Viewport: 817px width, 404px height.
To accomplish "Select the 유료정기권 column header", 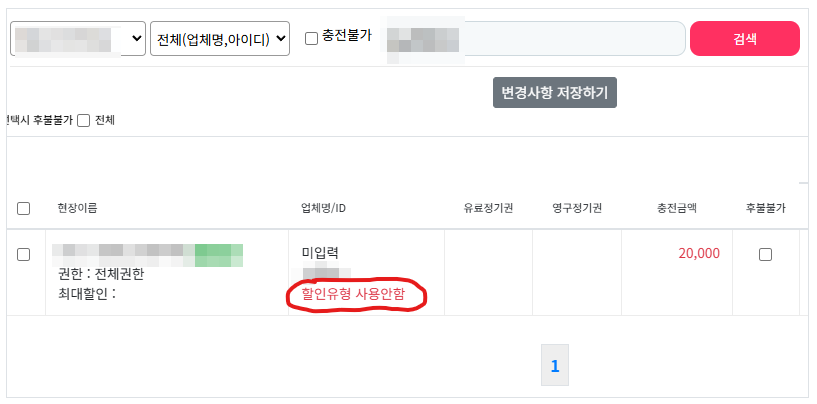I will 488,208.
